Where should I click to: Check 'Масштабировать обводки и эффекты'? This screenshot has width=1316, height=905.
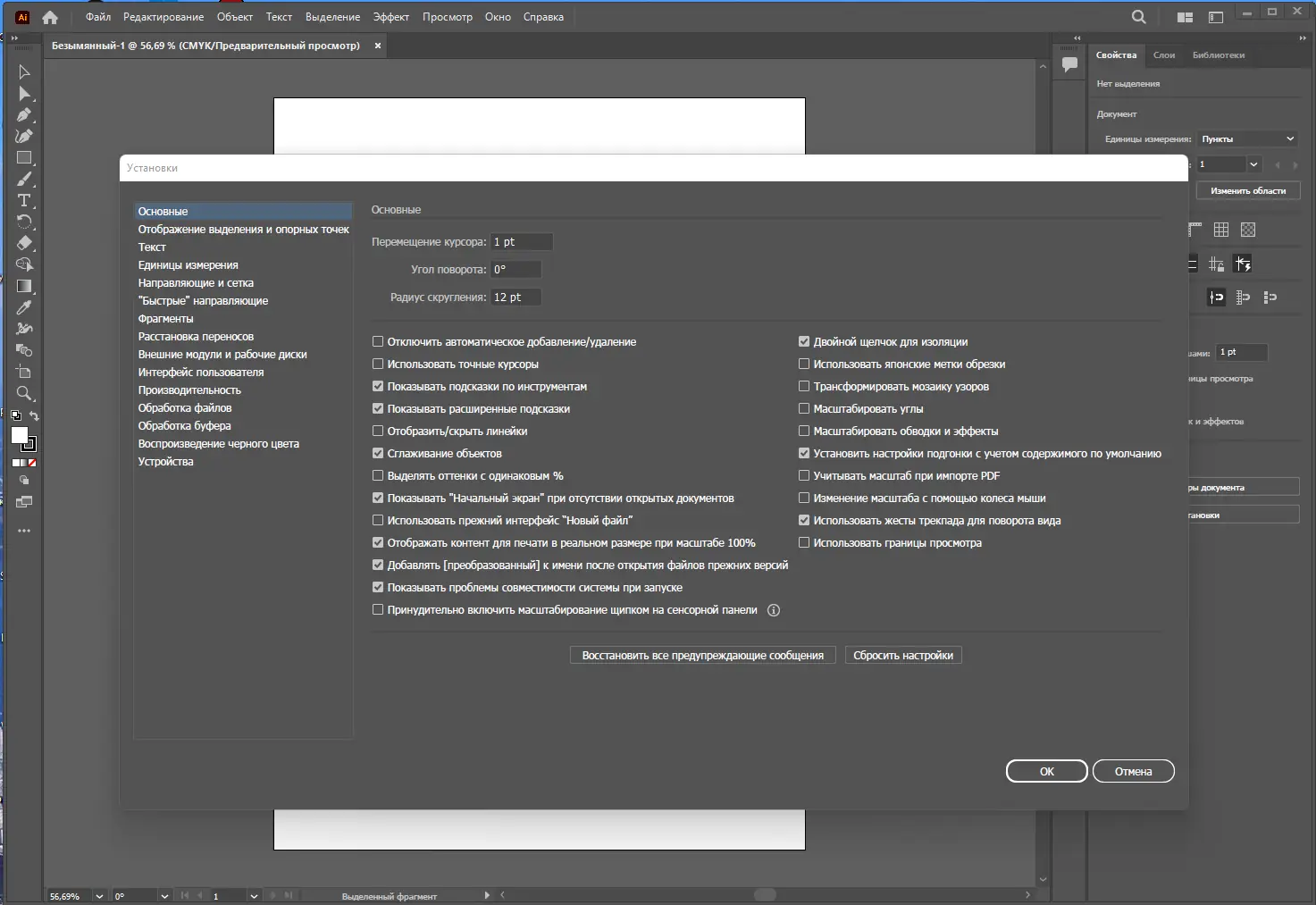coord(804,432)
